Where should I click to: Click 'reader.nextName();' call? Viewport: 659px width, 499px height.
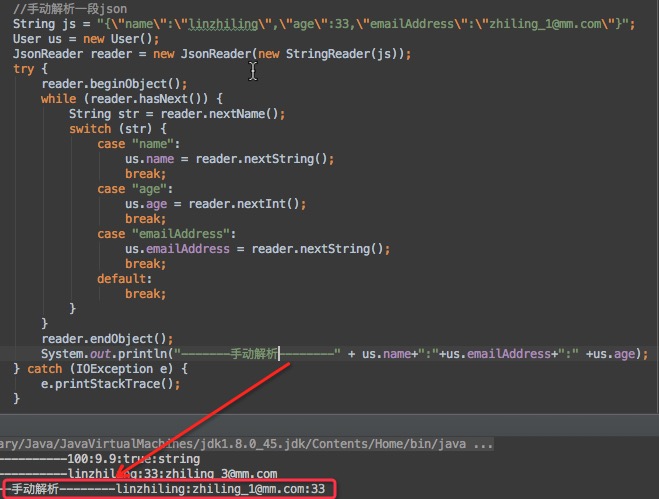(223, 114)
